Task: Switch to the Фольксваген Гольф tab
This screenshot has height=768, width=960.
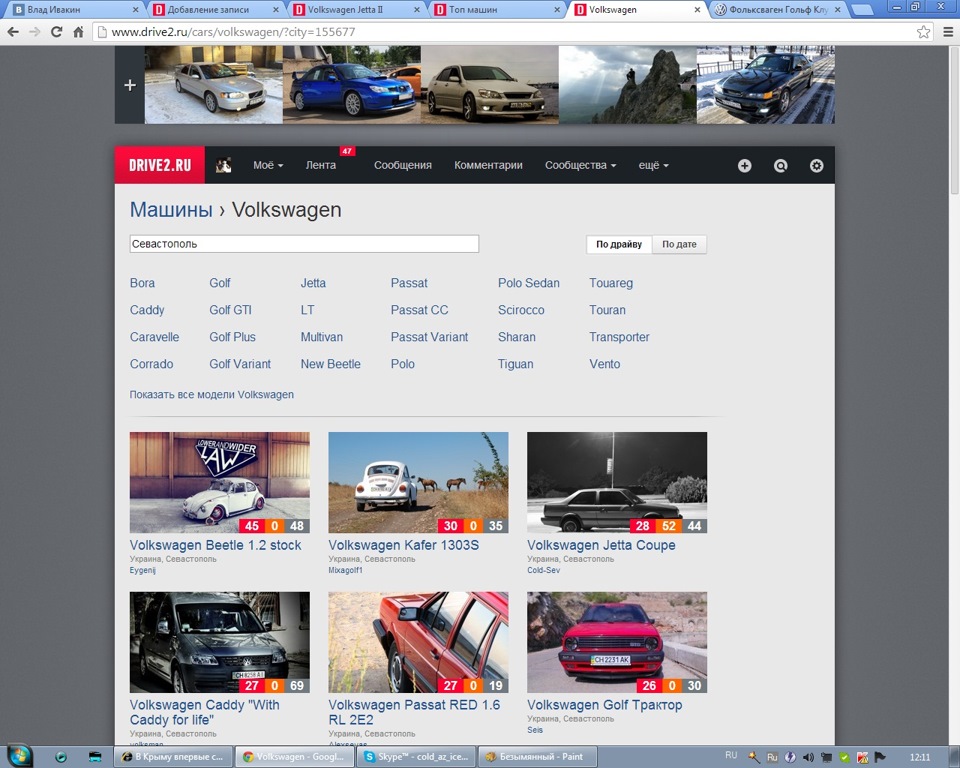Action: tap(778, 10)
